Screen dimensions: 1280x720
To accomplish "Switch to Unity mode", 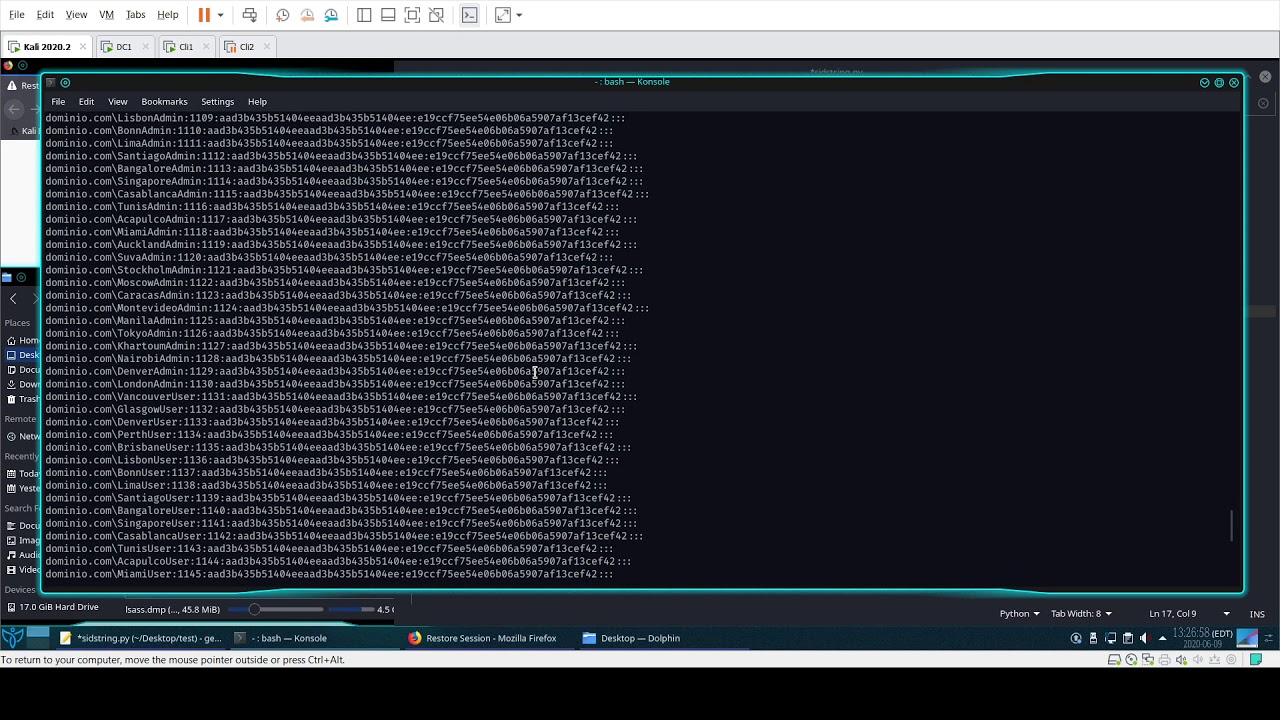I will (436, 15).
